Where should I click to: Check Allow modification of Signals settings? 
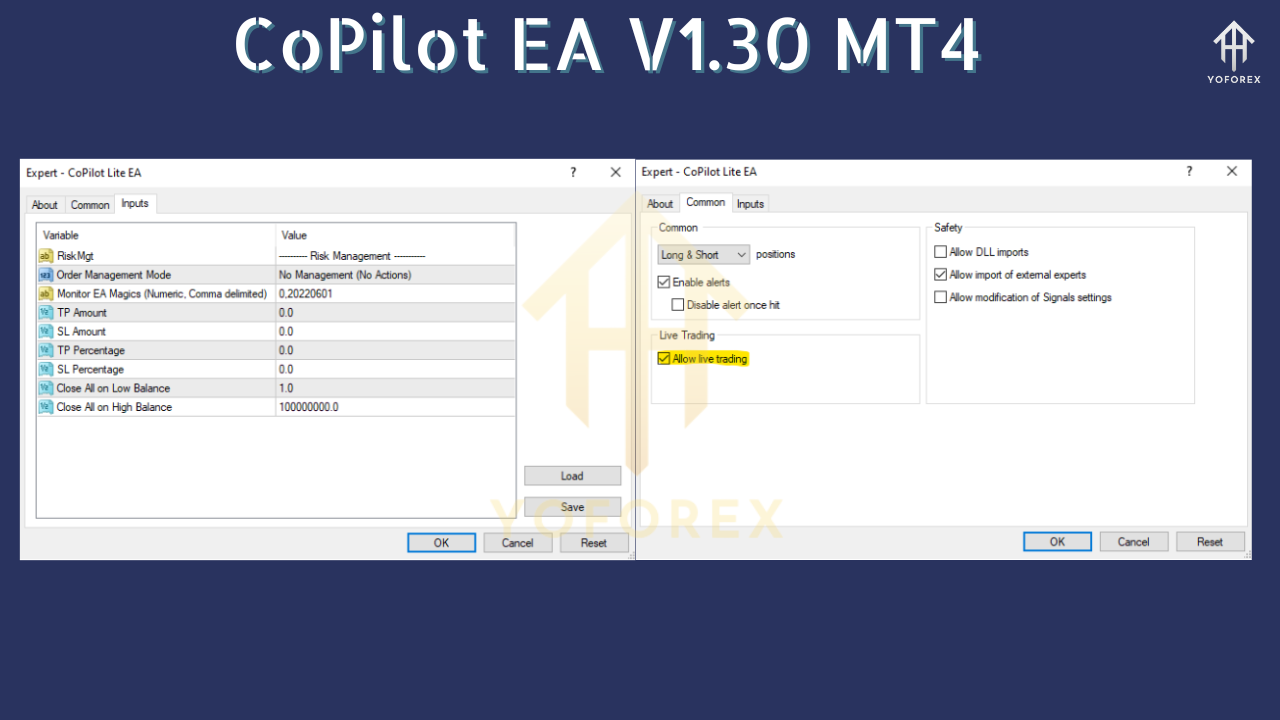(940, 296)
